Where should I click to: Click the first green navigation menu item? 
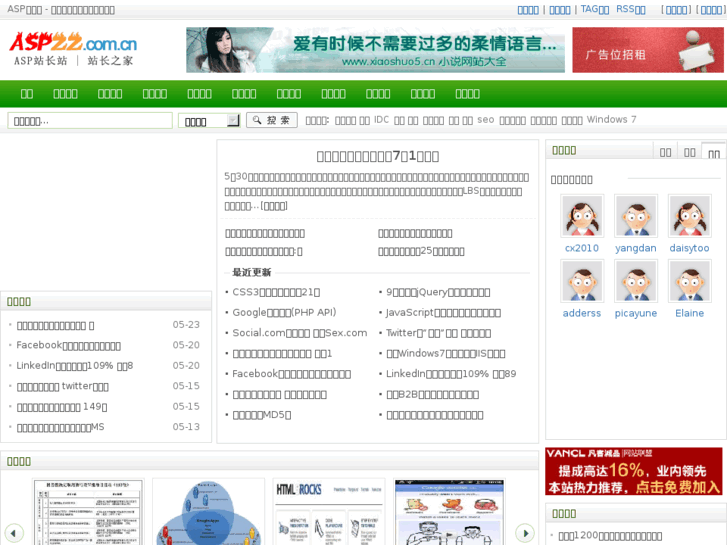27,94
